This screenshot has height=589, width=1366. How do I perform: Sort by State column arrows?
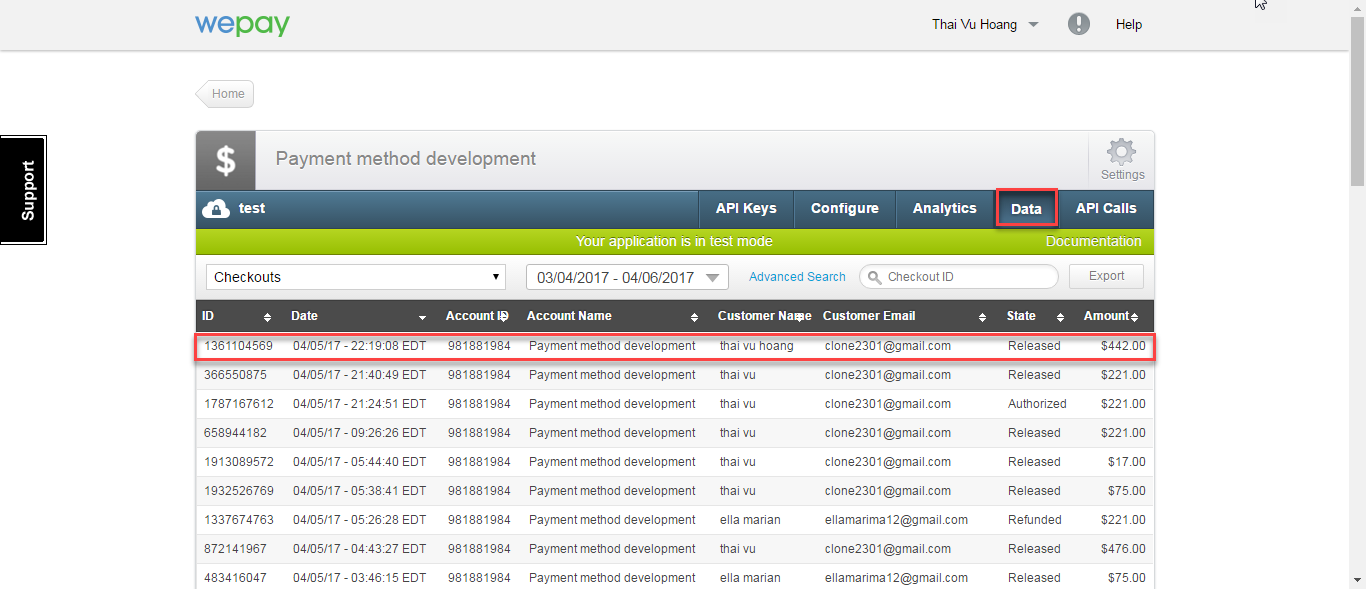coord(1060,317)
